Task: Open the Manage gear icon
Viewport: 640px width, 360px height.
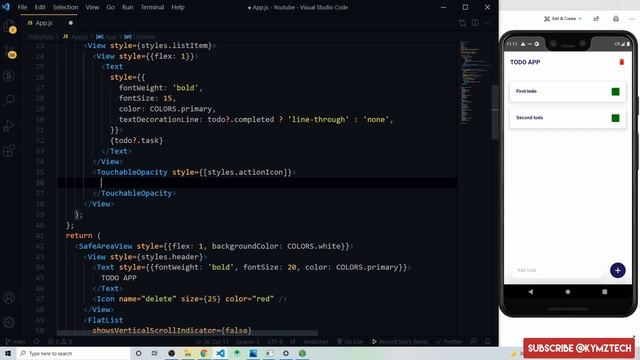Action: point(9,322)
